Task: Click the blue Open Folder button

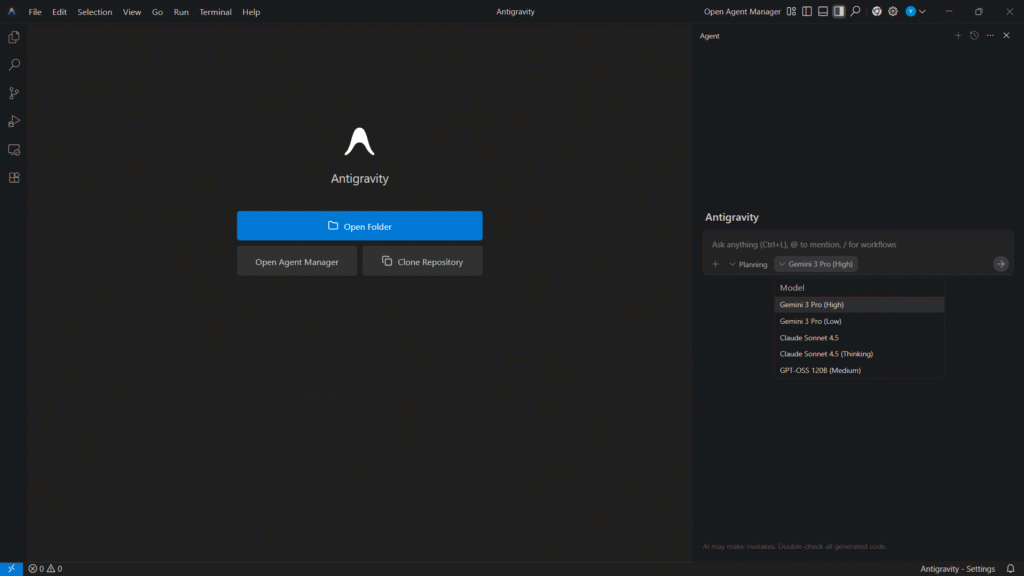Action: 359,226
